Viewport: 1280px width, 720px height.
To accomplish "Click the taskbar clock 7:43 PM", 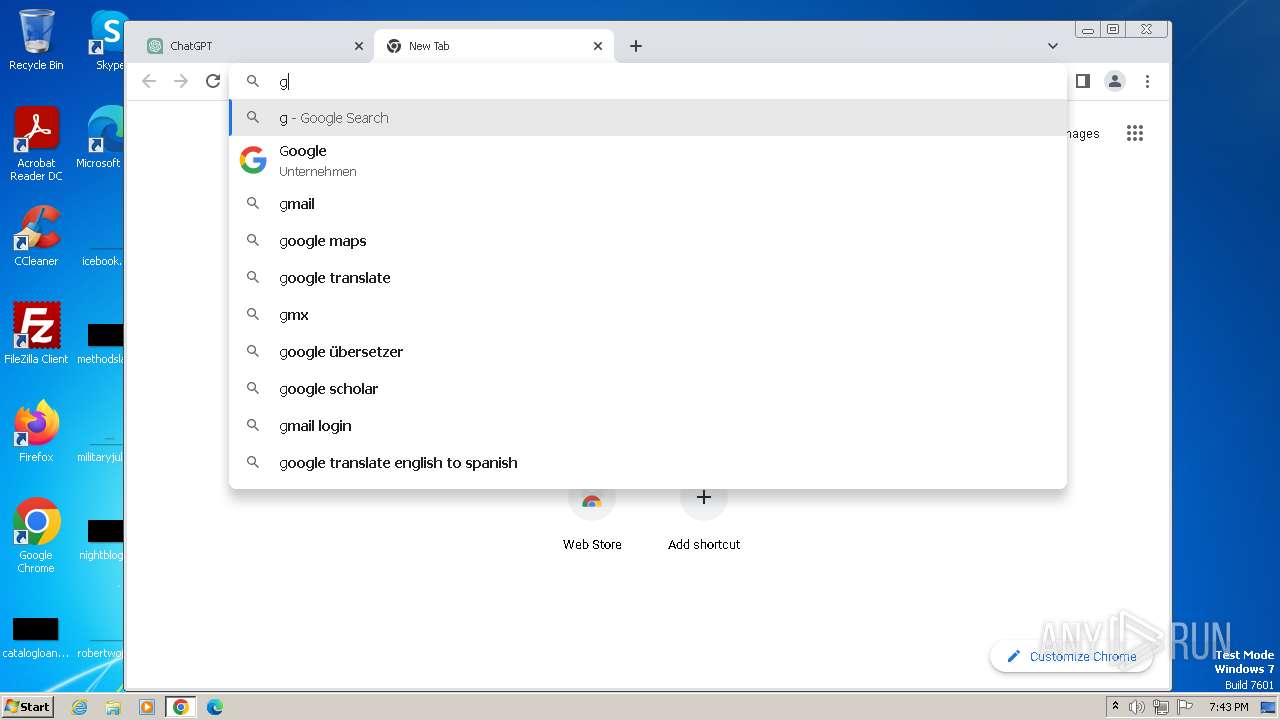I will pos(1228,707).
